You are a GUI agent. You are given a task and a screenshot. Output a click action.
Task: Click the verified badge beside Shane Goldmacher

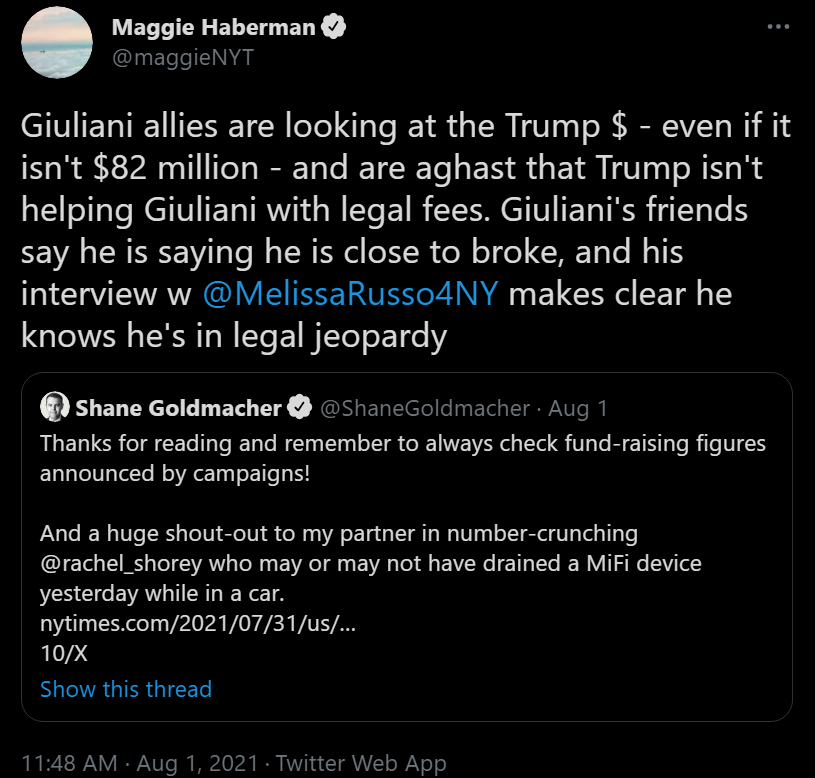point(298,407)
